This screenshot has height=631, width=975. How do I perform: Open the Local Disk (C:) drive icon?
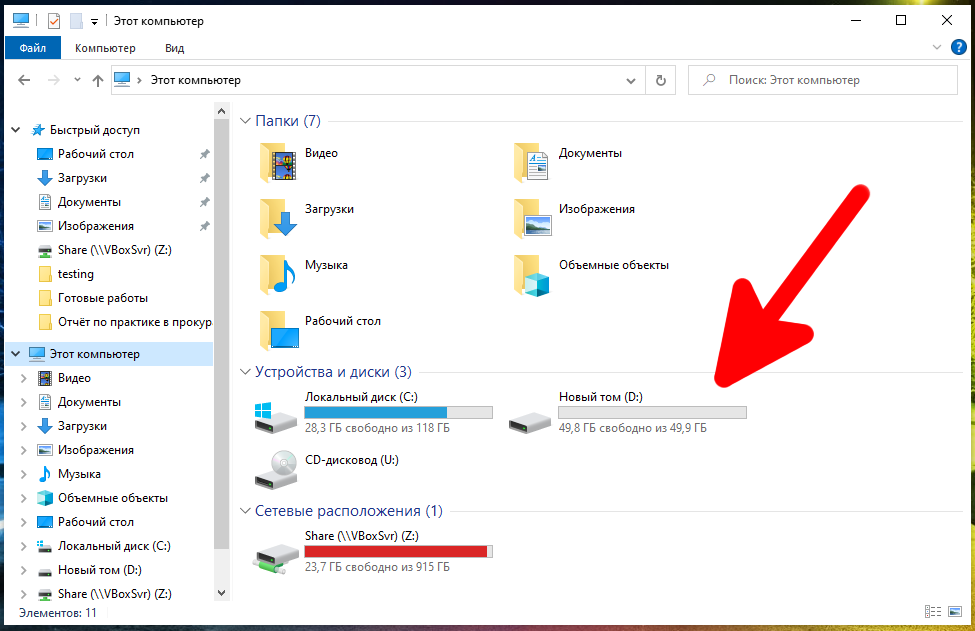(x=275, y=415)
